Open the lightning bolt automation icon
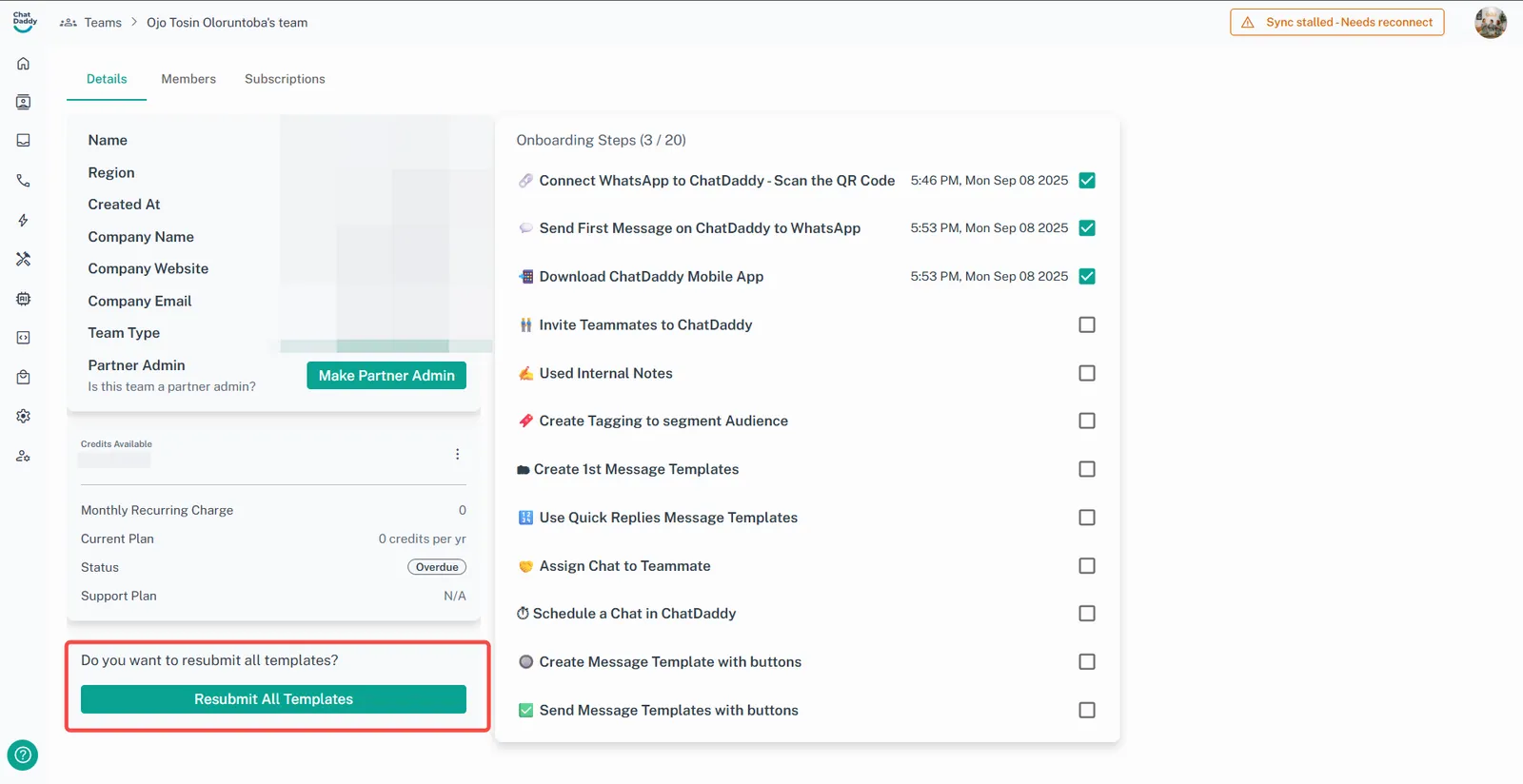The width and height of the screenshot is (1523, 784). 24,220
